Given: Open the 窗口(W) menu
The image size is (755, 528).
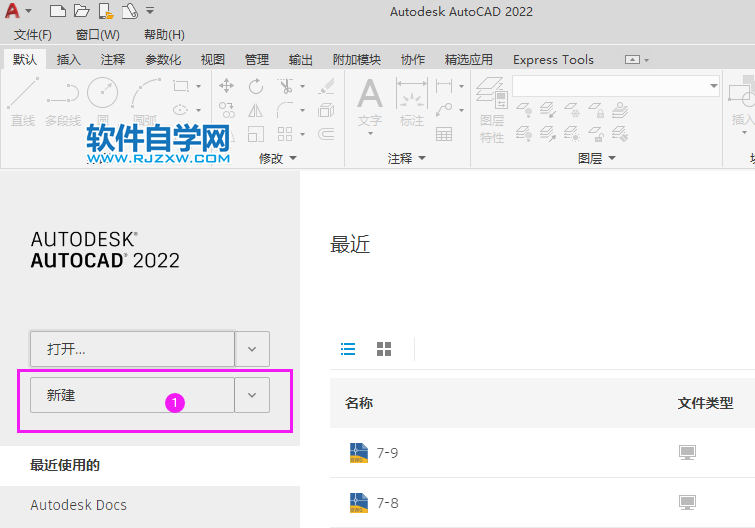Looking at the screenshot, I should coord(98,35).
